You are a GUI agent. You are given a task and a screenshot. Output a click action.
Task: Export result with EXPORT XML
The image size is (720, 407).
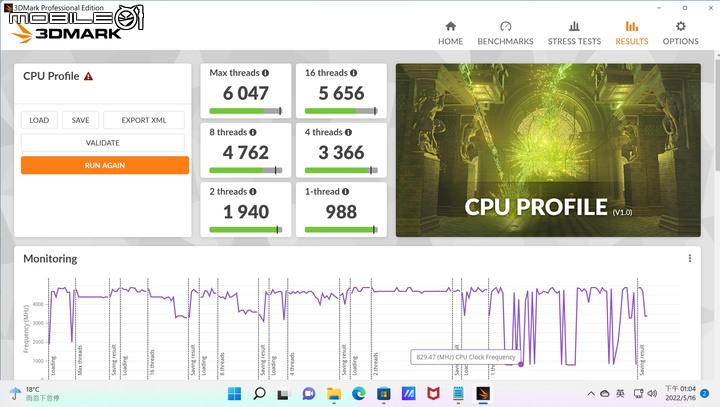click(144, 120)
